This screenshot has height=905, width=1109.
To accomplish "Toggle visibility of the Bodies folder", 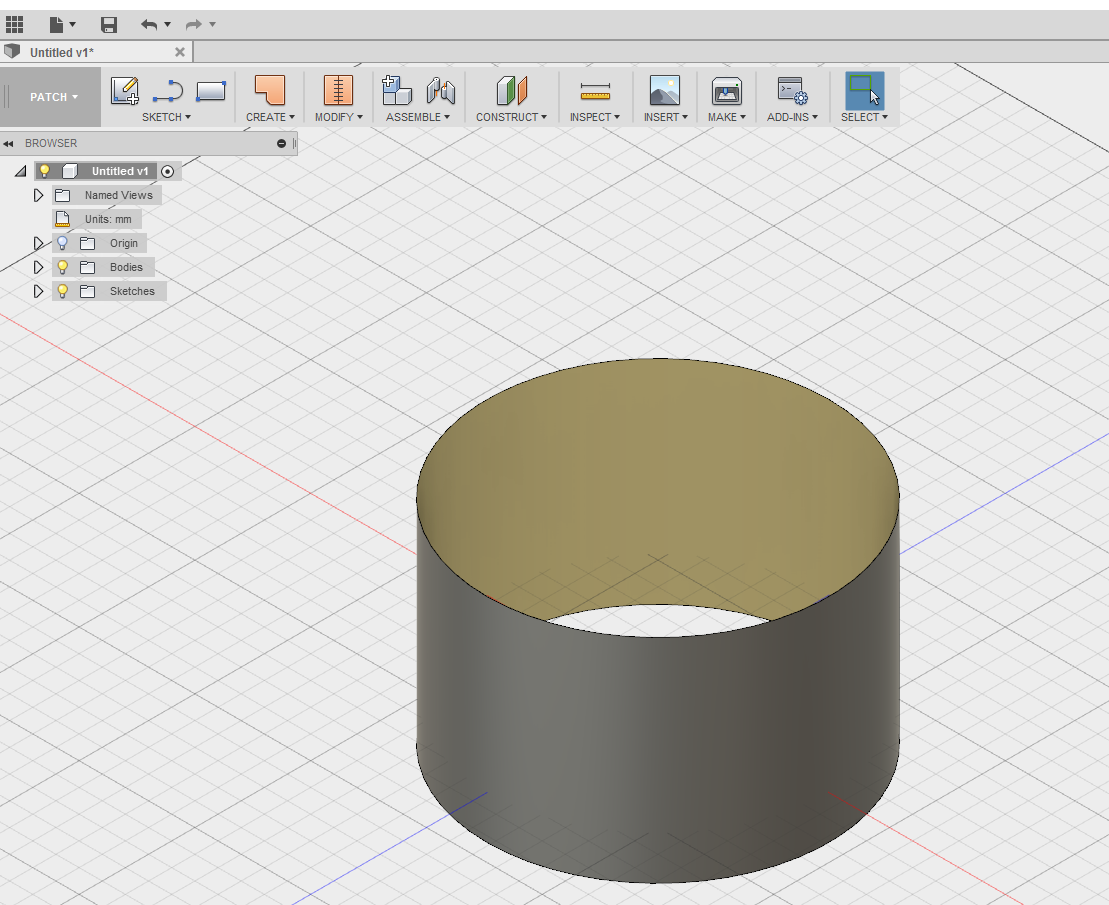I will pos(61,266).
